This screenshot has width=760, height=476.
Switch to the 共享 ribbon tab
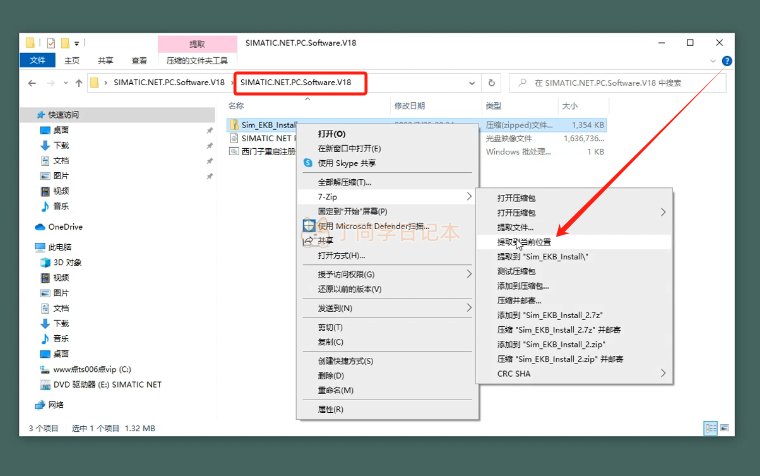105,61
